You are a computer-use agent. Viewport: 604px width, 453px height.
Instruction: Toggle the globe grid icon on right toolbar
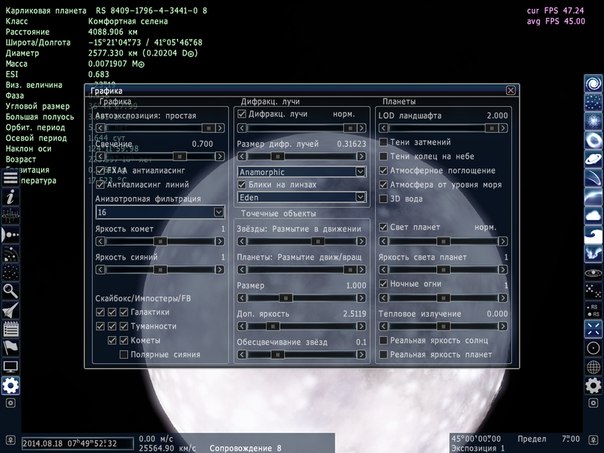coord(593,367)
